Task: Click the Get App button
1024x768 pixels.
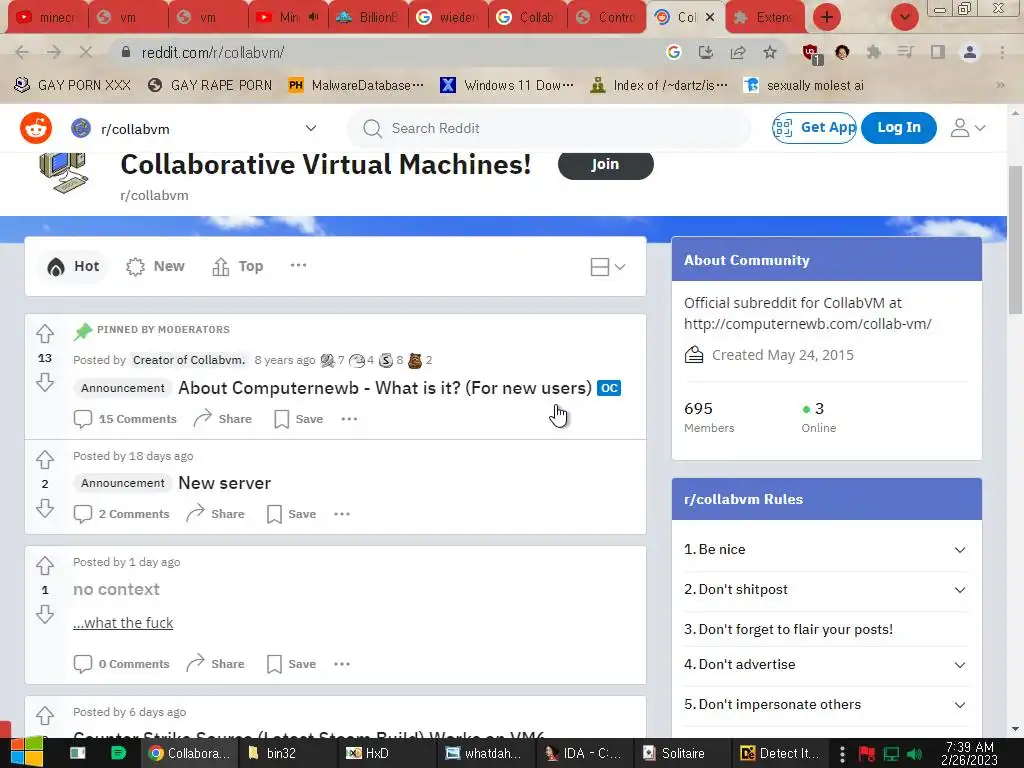Action: (814, 127)
